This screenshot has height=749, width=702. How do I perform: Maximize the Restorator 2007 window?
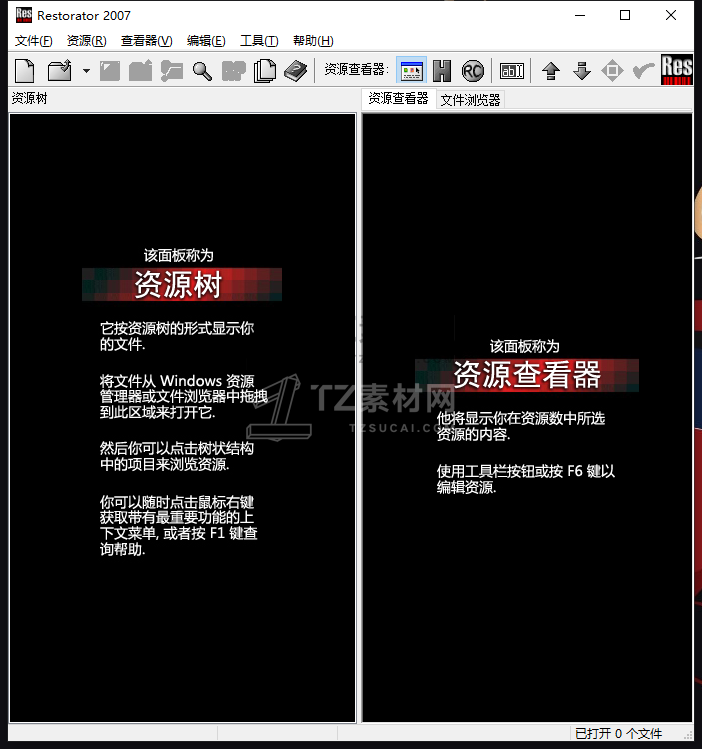click(625, 15)
